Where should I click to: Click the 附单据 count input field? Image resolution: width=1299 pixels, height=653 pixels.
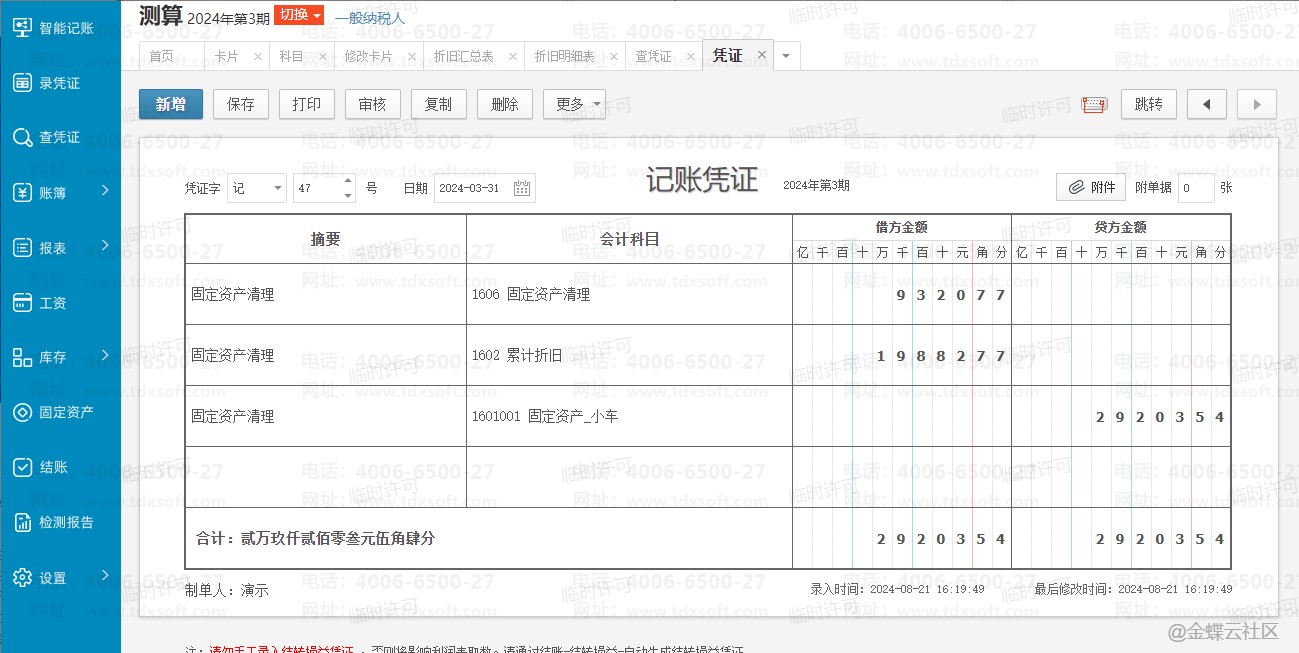[1195, 188]
